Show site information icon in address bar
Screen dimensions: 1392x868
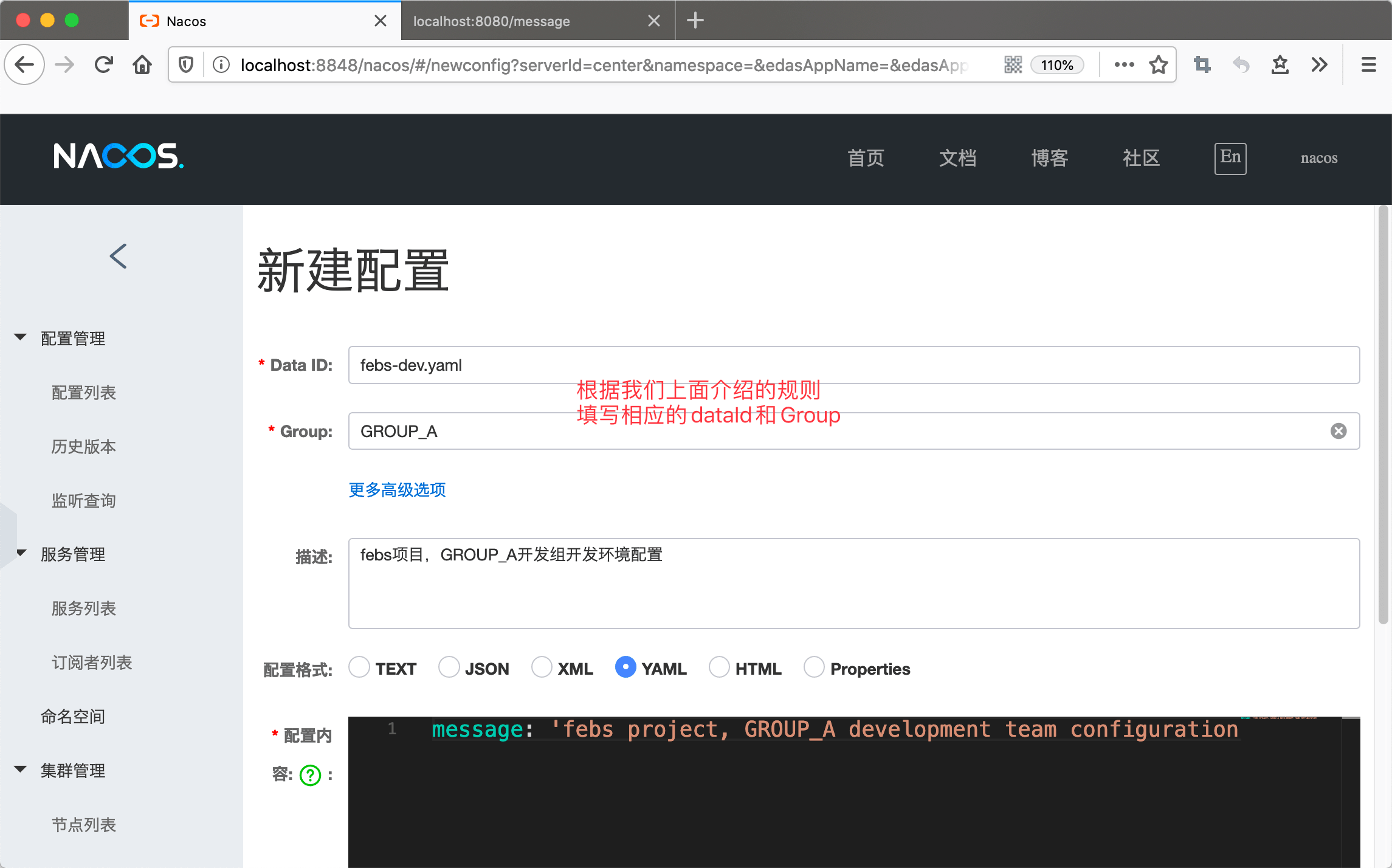point(221,64)
